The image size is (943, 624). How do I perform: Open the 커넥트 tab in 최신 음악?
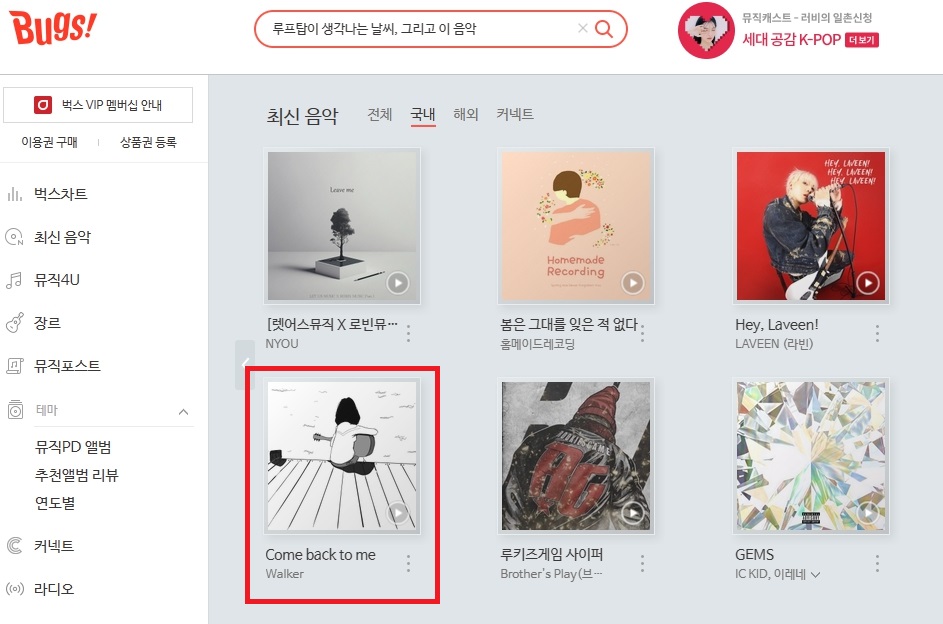[x=515, y=114]
